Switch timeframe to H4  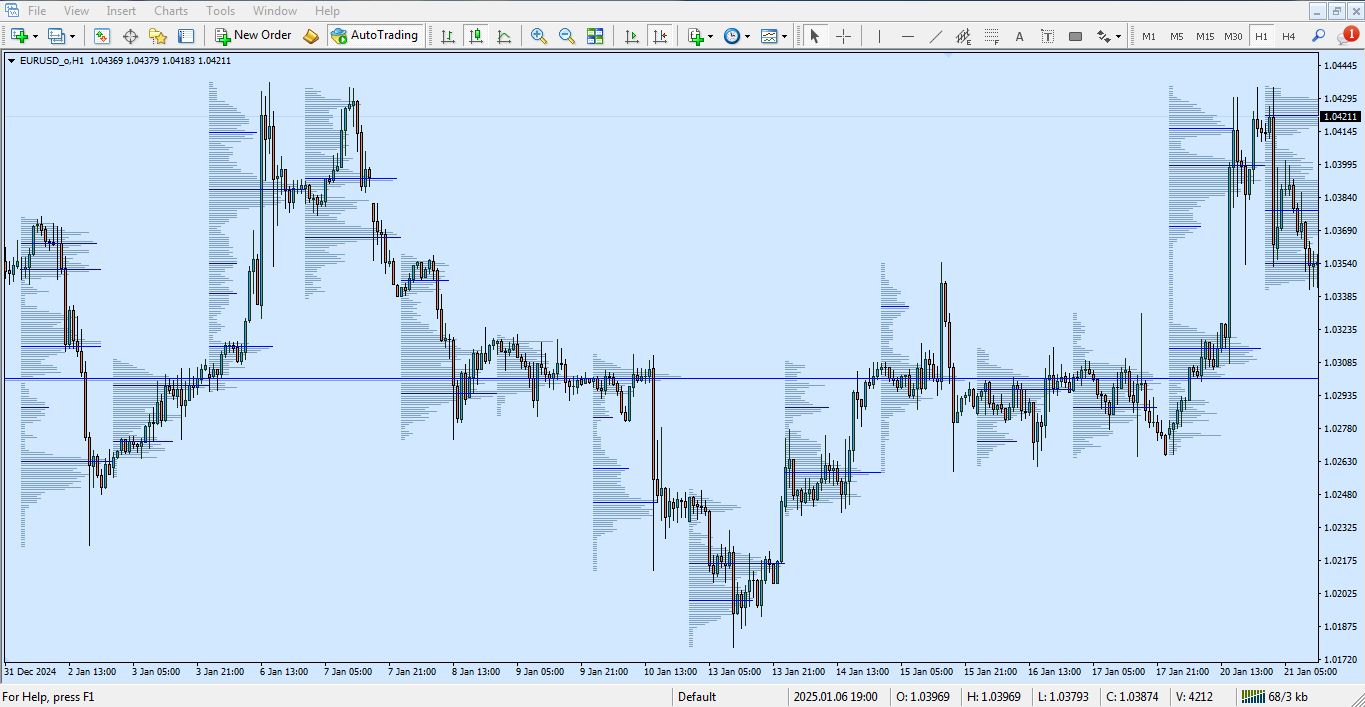(1288, 36)
